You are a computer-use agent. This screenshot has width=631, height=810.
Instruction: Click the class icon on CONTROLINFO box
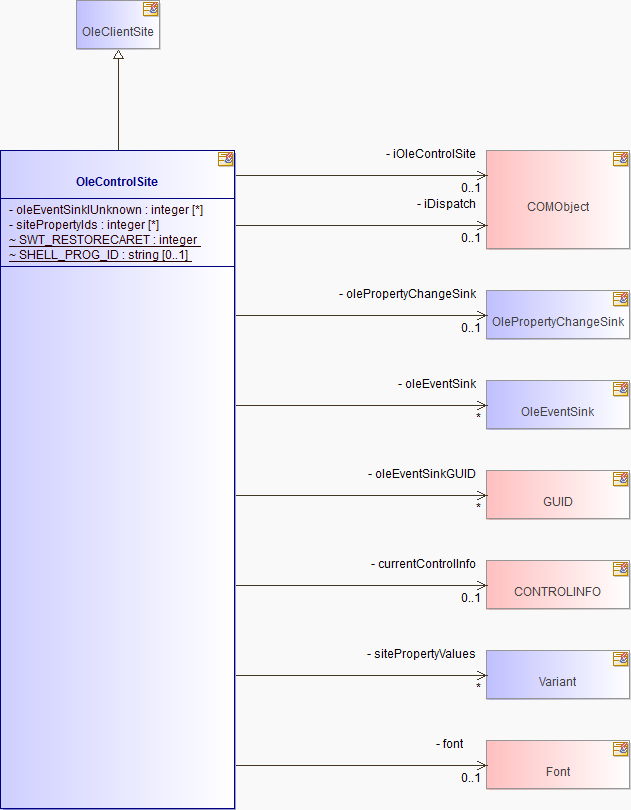620,569
